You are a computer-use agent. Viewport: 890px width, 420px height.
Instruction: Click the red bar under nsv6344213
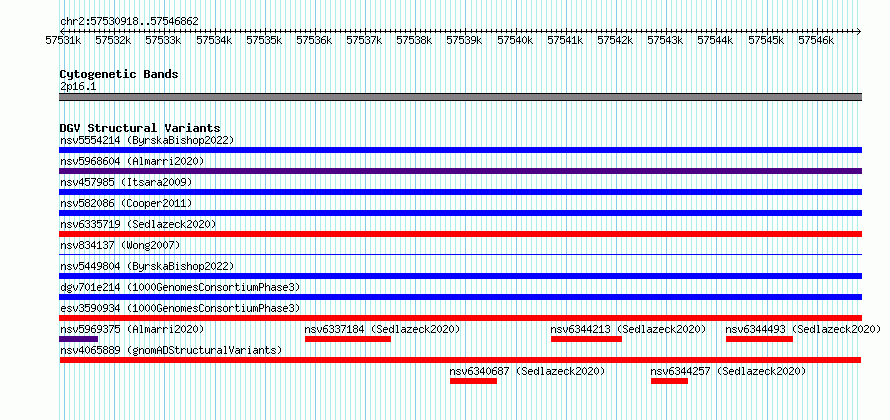pos(586,339)
